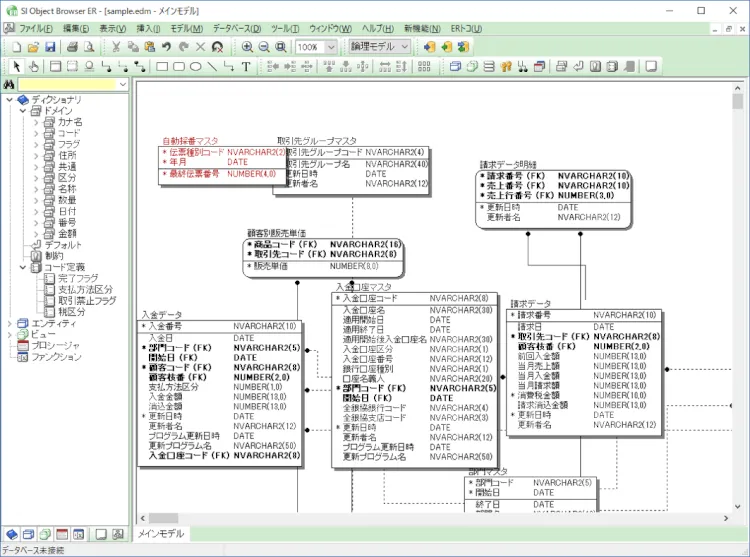Click the Print icon in toolbar
This screenshot has width=750, height=557.
[x=72, y=47]
